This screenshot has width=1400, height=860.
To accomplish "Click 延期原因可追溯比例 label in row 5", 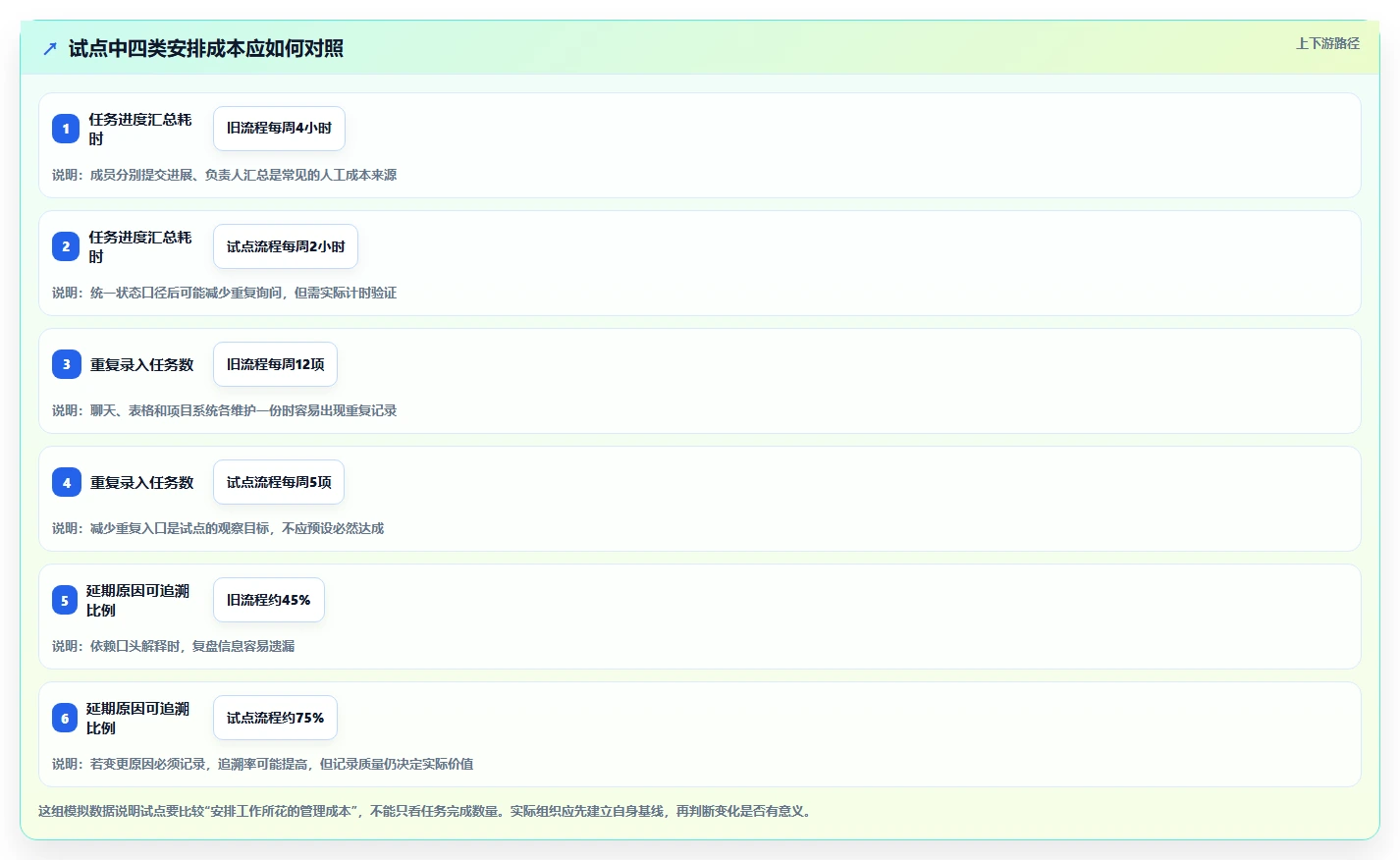I will tap(137, 600).
